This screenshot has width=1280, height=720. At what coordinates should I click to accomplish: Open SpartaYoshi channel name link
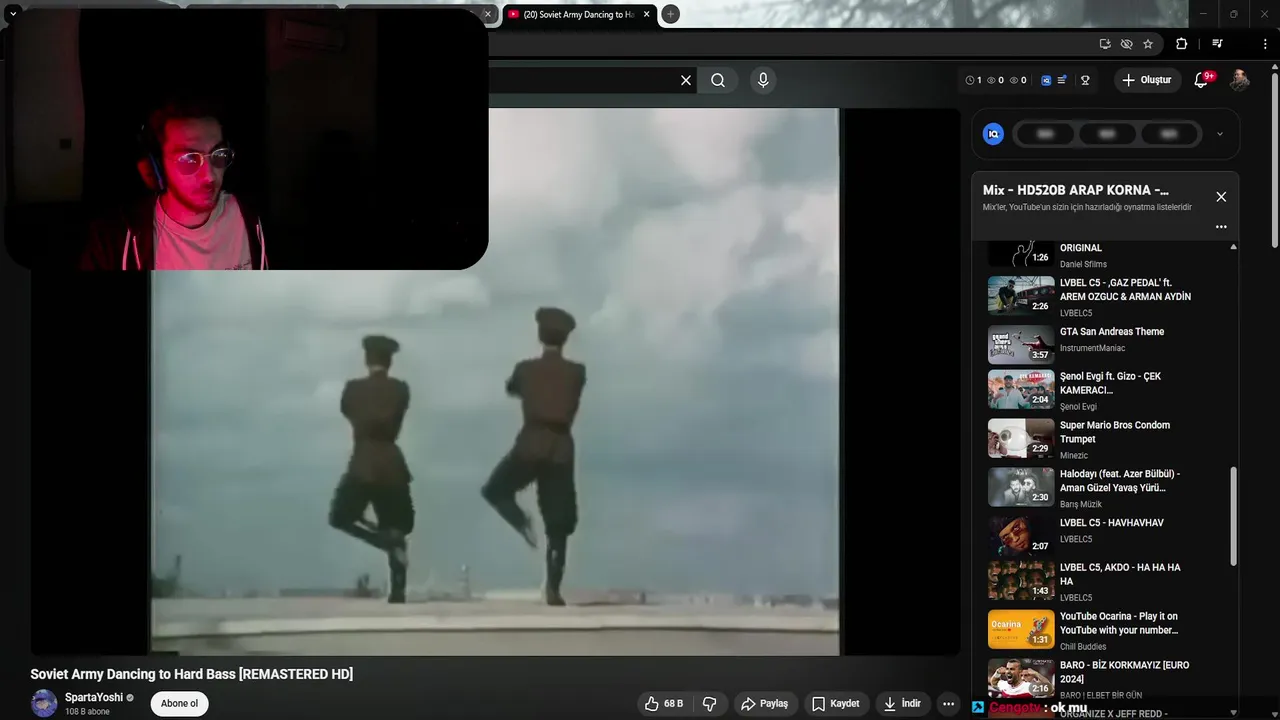[94, 698]
